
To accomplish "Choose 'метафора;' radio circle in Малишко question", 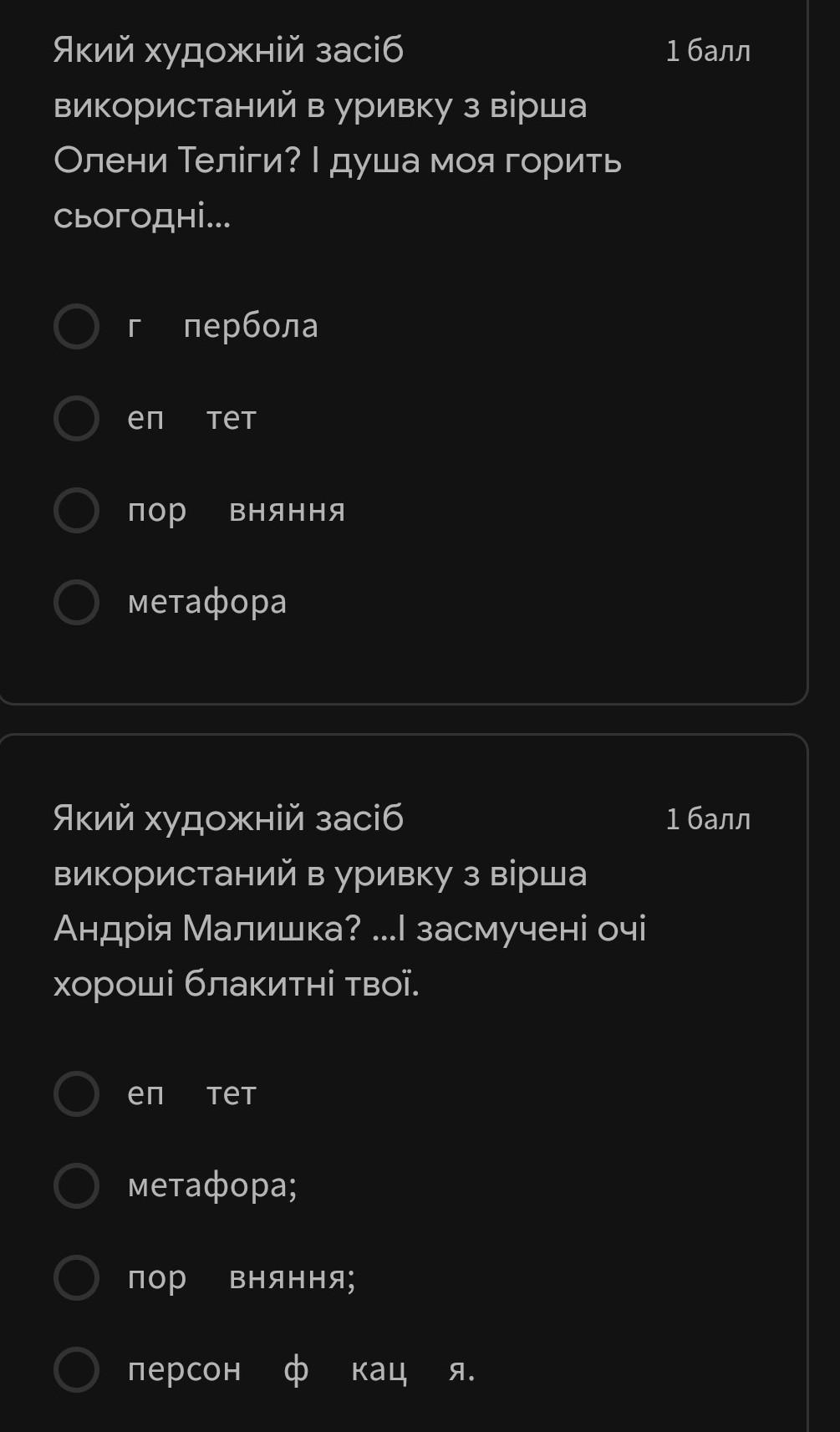I will pos(77,1185).
